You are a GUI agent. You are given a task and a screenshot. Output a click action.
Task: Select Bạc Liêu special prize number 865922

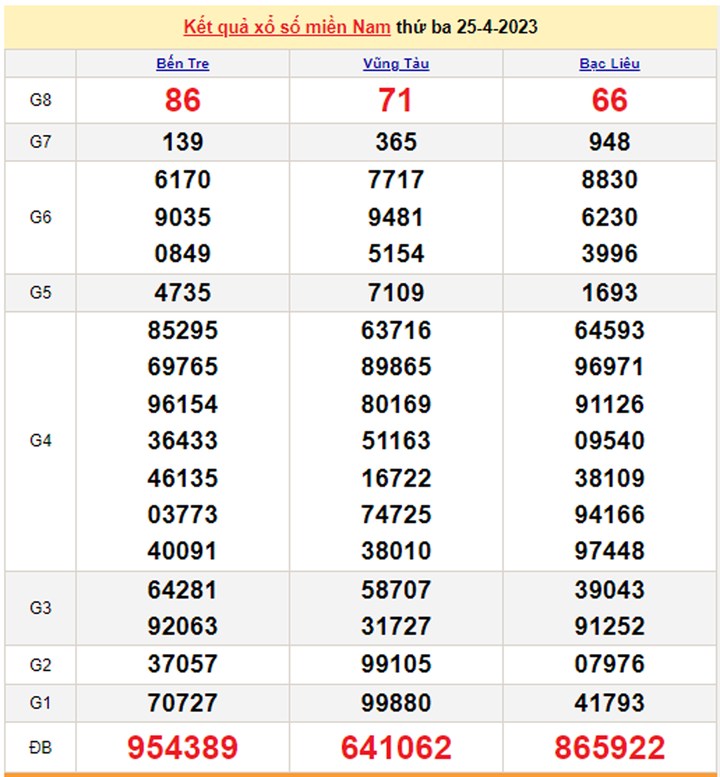[x=609, y=747]
